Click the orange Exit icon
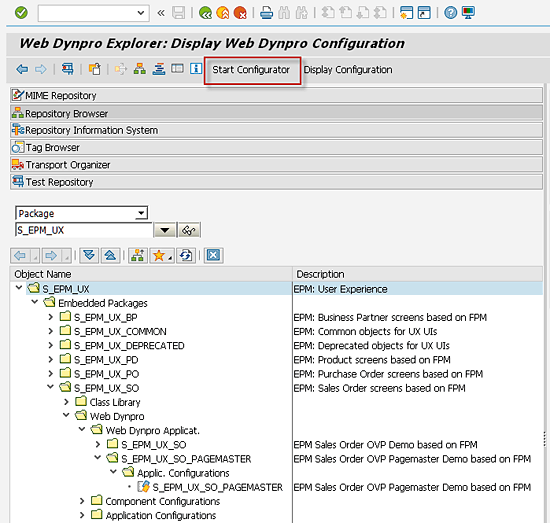550x523 pixels. (x=223, y=13)
